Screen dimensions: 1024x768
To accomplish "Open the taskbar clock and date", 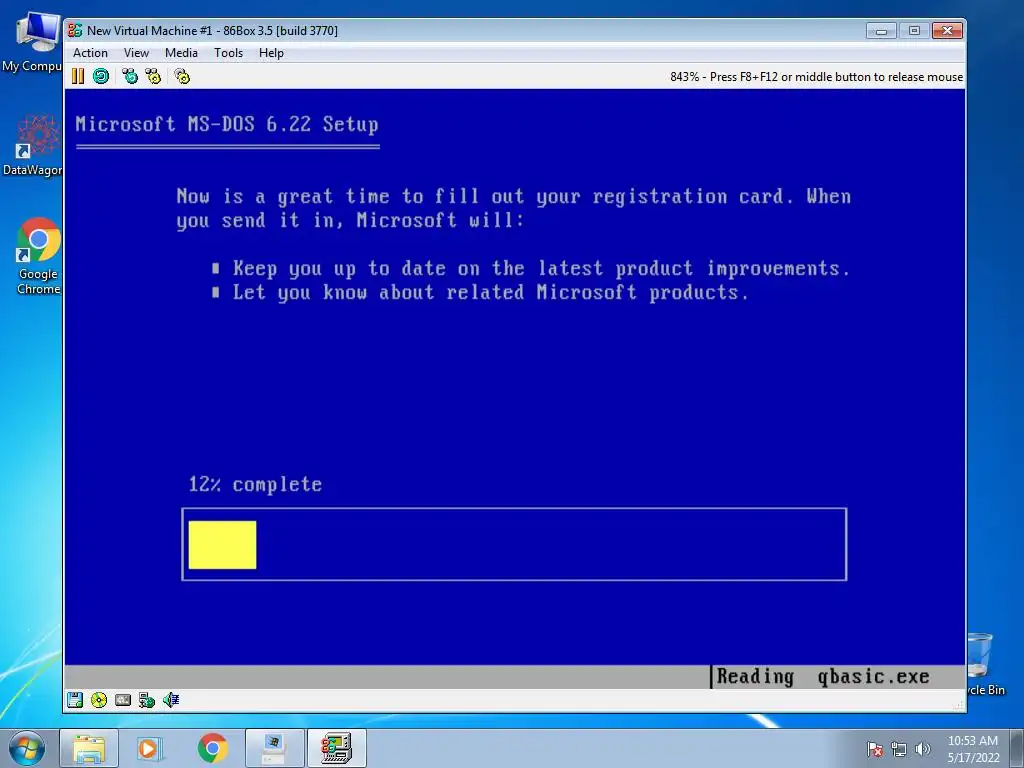I will pos(973,749).
